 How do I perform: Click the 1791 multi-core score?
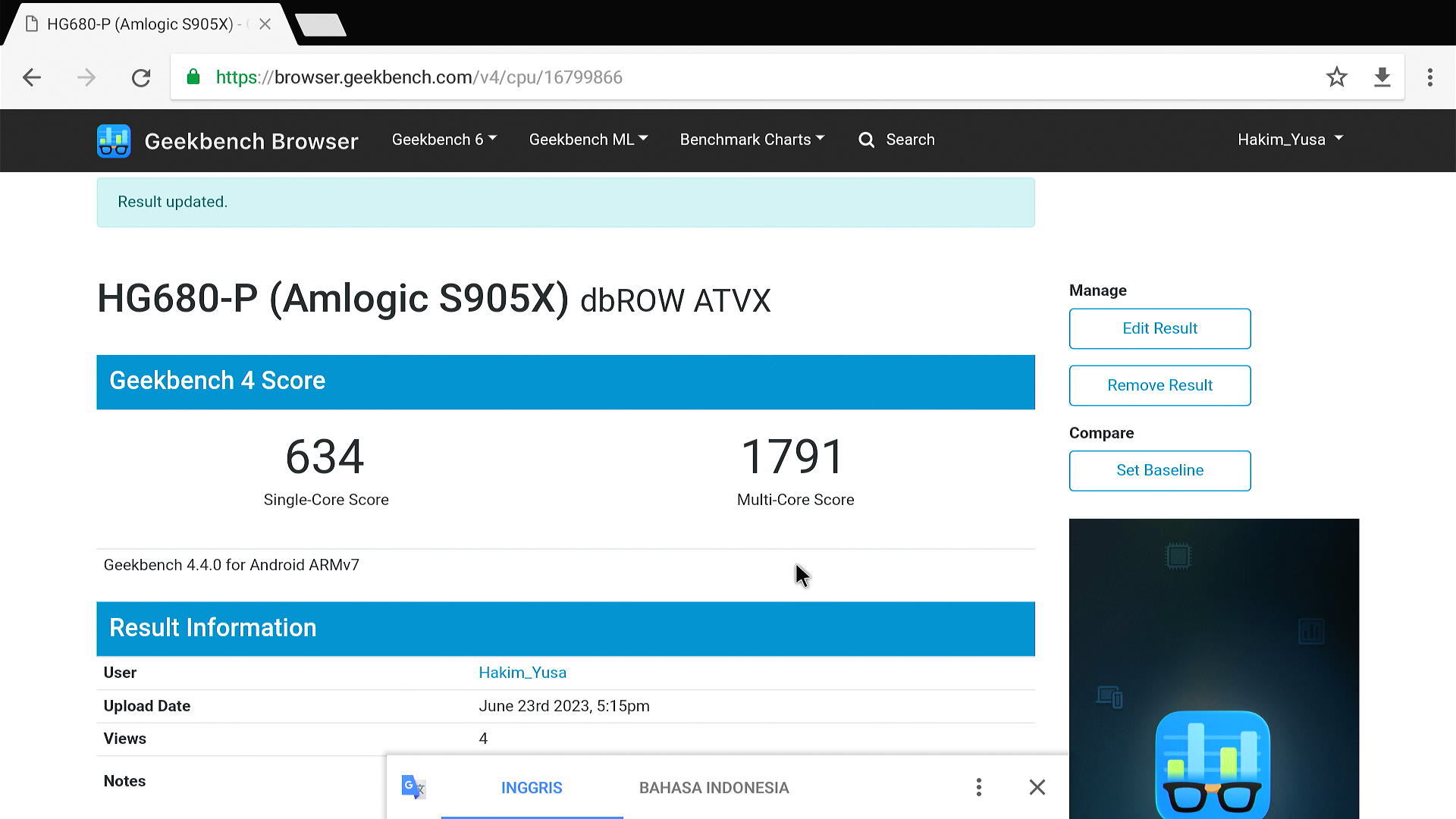(792, 457)
